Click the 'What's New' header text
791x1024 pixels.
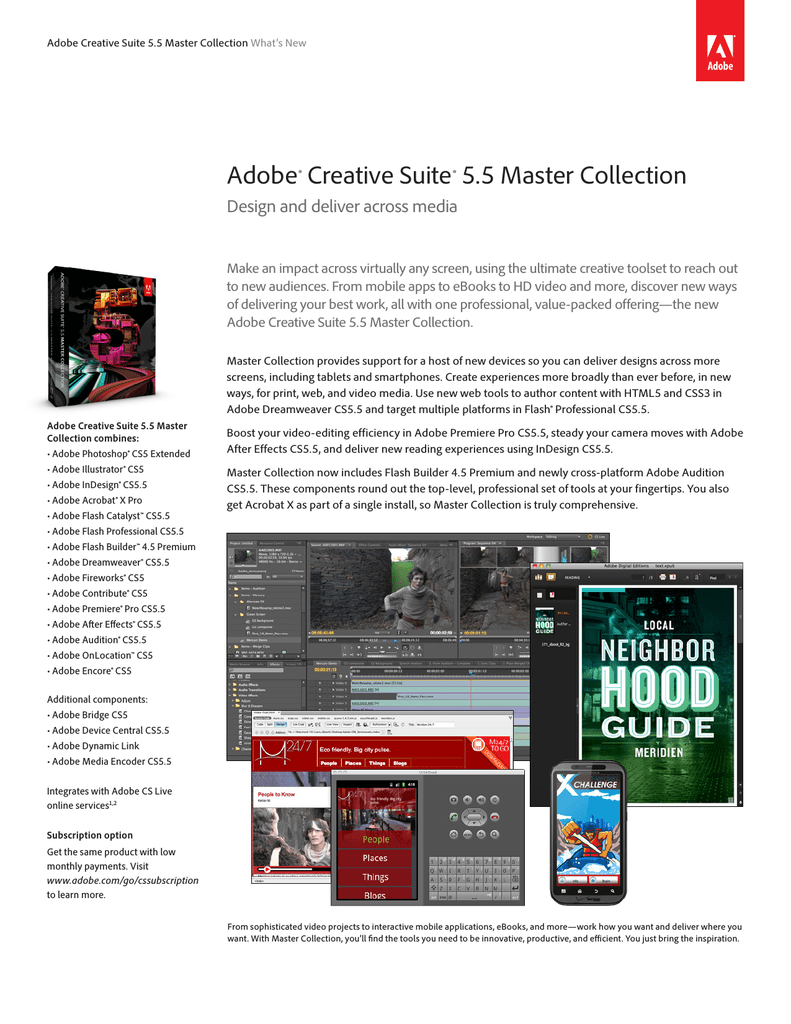click(x=278, y=43)
